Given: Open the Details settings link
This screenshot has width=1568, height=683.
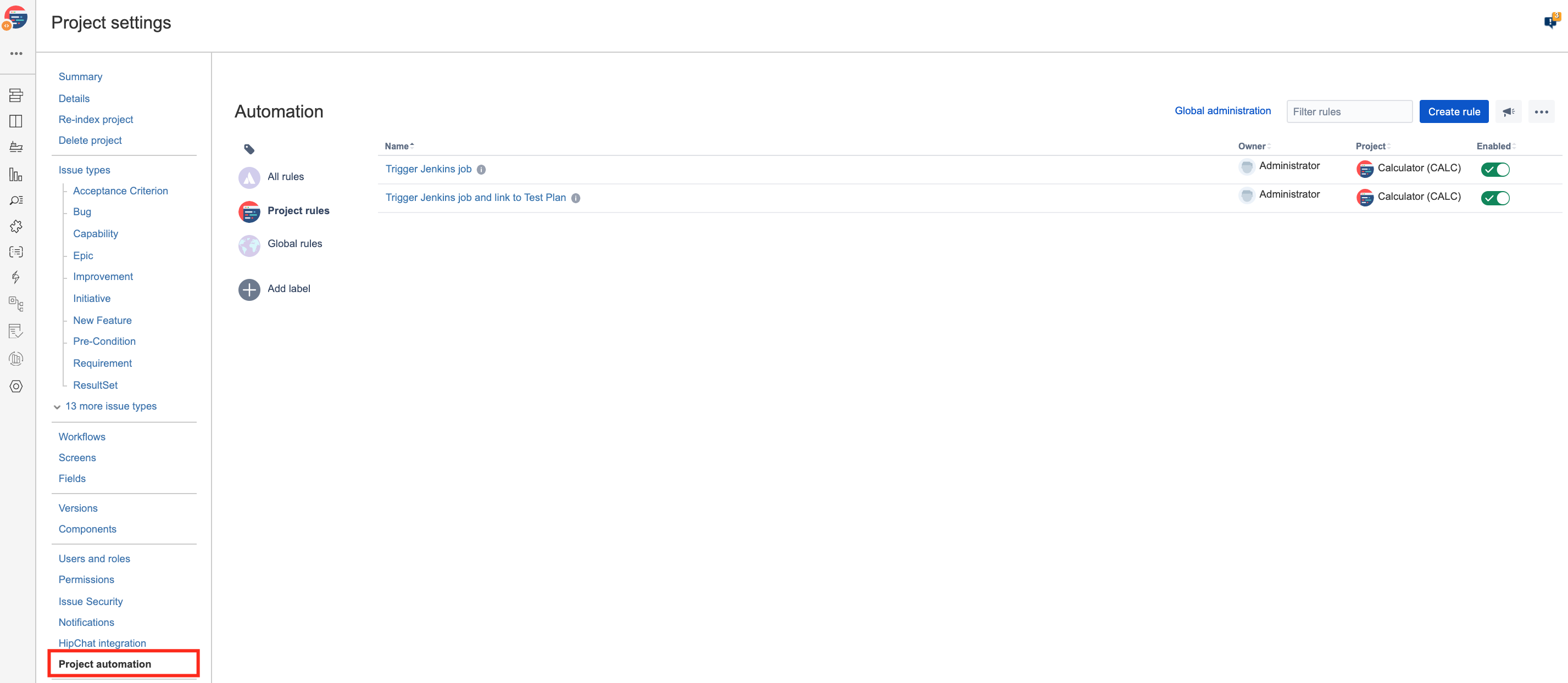Looking at the screenshot, I should pyautogui.click(x=74, y=98).
